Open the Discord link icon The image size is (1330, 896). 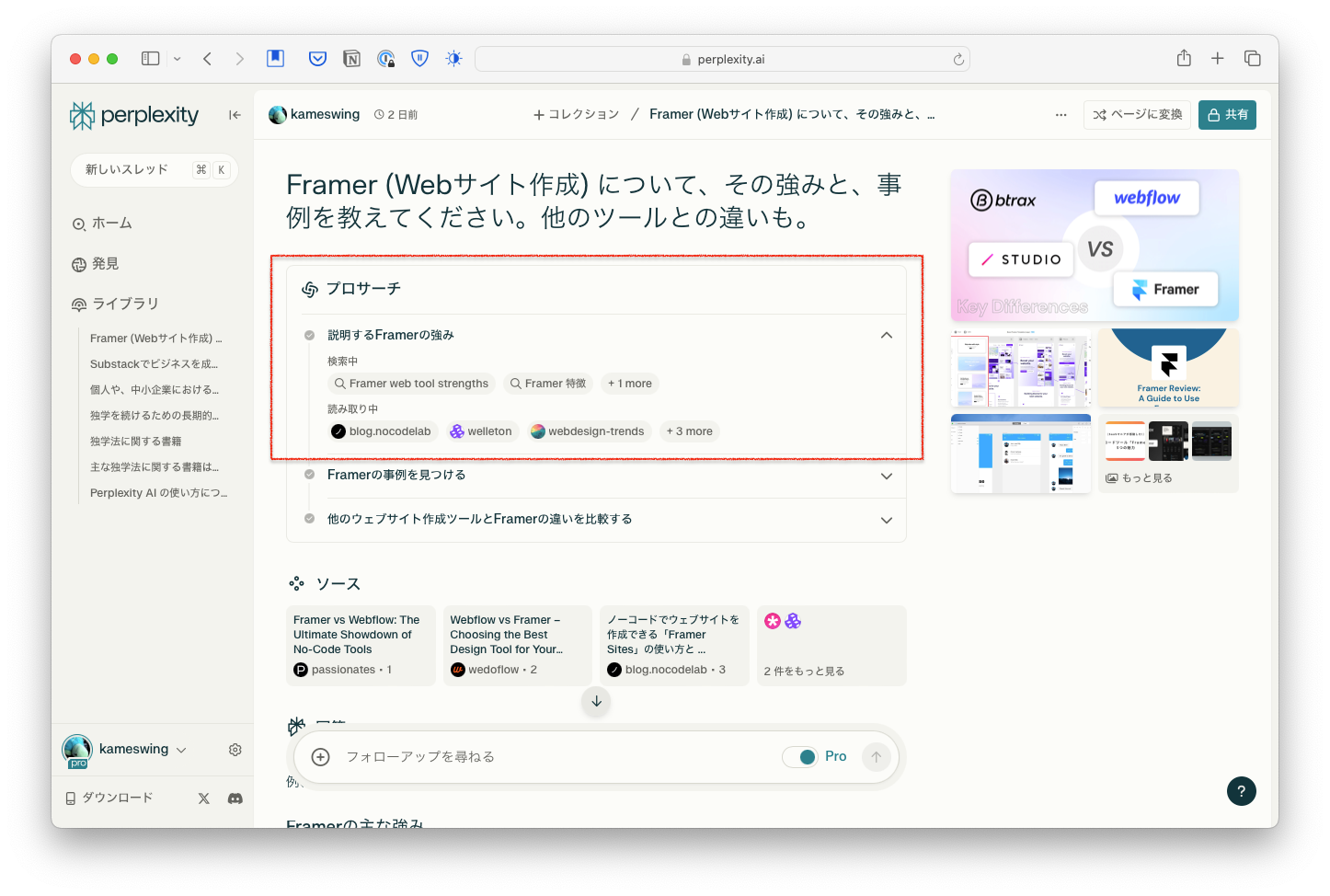pos(235,798)
